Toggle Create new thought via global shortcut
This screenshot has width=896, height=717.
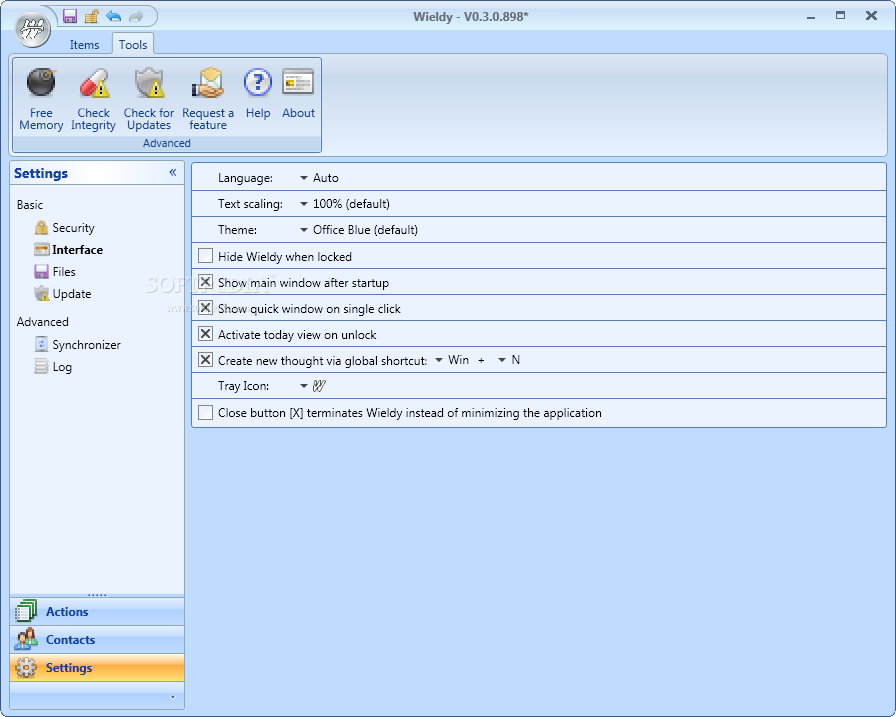[205, 360]
